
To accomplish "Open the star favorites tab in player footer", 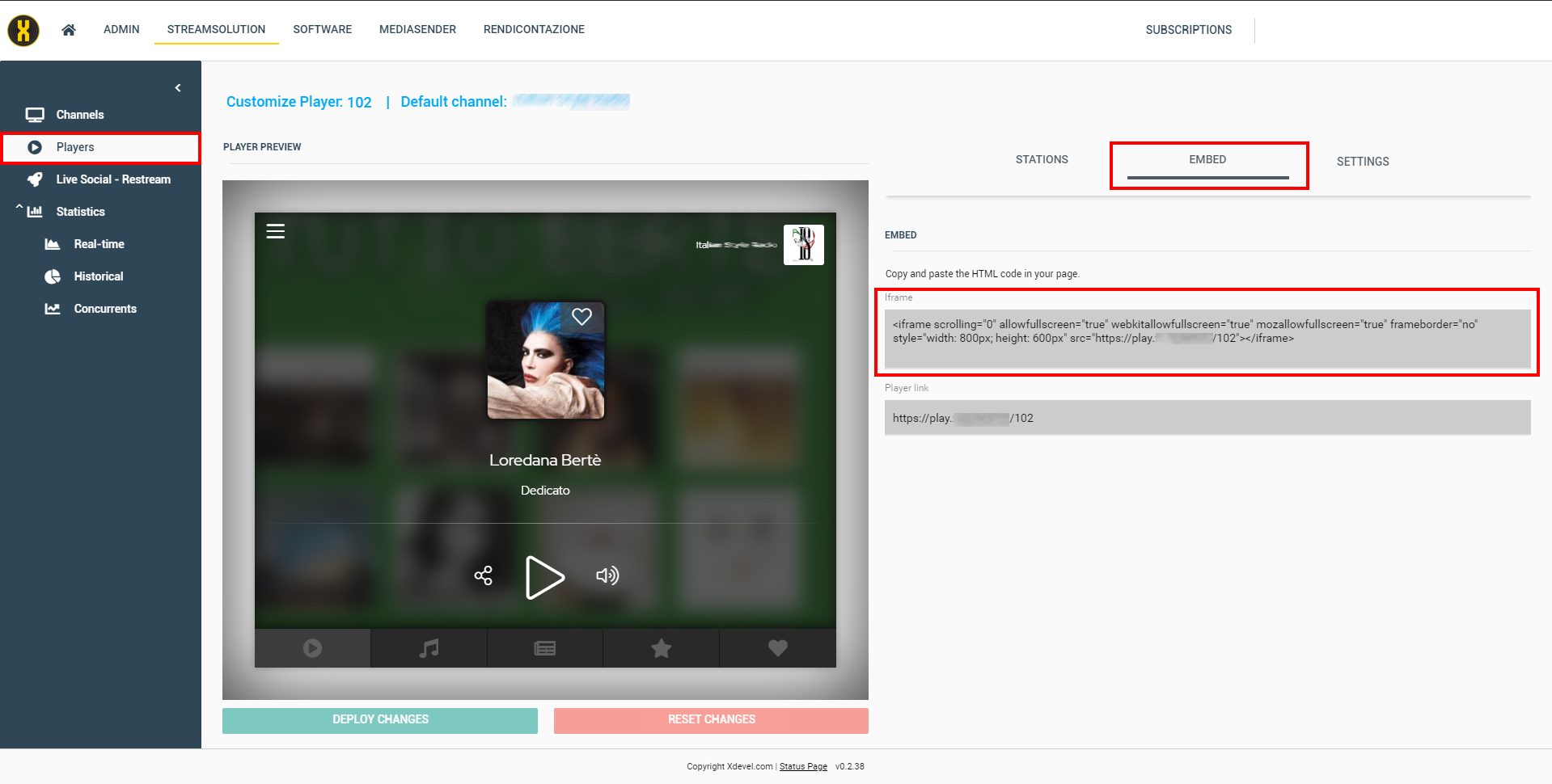I will pyautogui.click(x=662, y=648).
